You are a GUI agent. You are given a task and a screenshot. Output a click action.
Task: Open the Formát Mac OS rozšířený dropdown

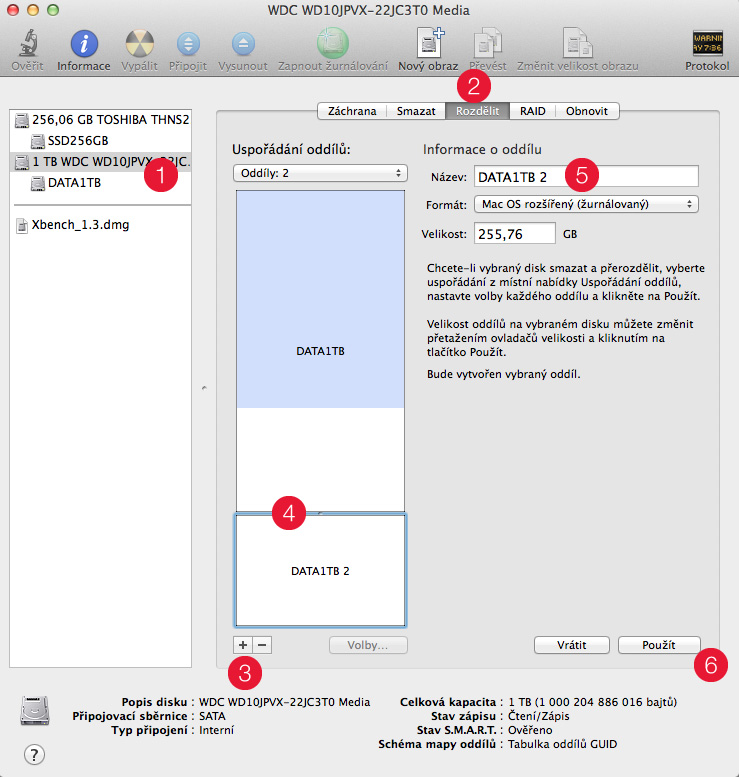587,204
